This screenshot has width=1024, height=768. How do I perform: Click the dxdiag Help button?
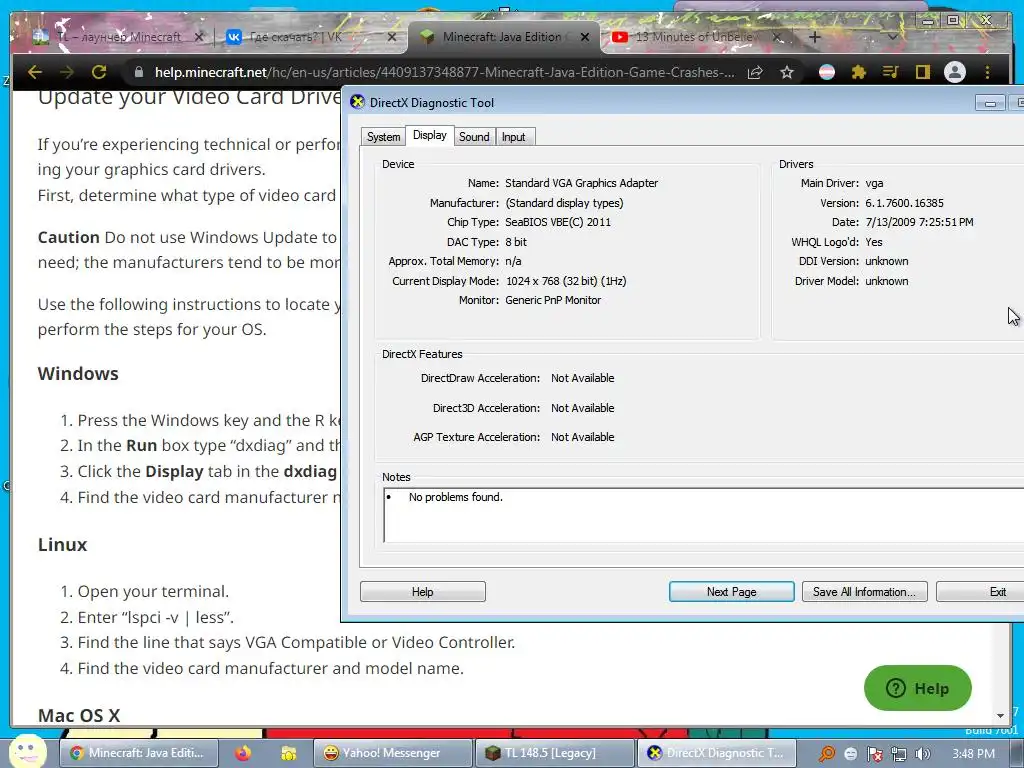423,592
